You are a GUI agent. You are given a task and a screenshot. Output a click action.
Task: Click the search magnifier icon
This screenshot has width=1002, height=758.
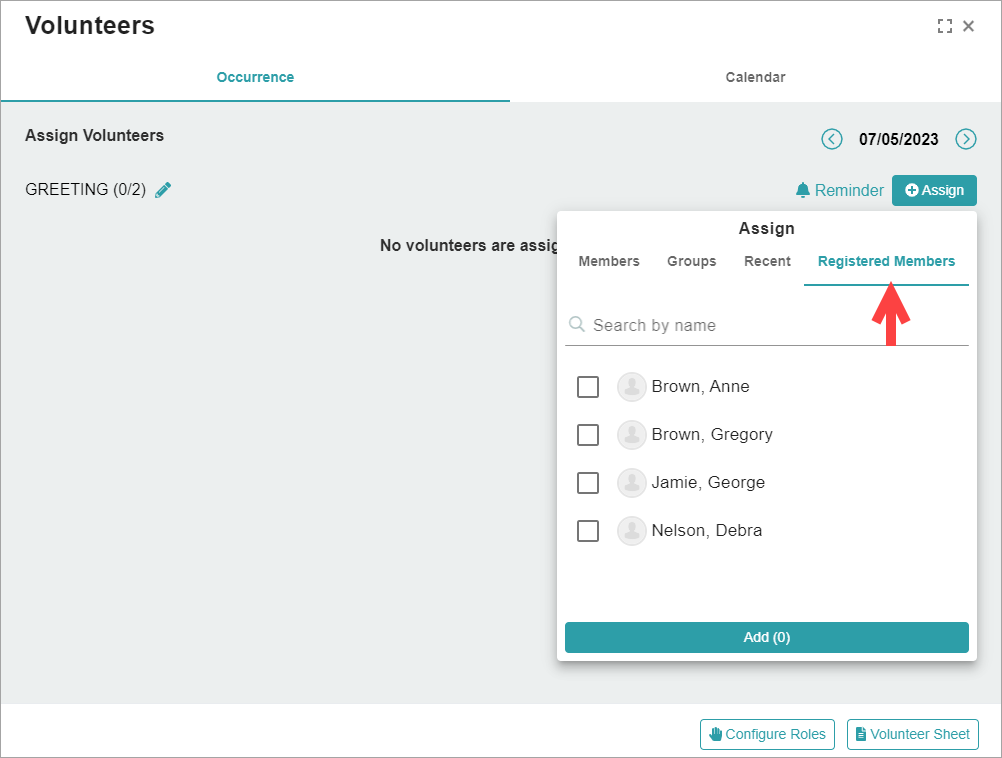click(x=576, y=324)
